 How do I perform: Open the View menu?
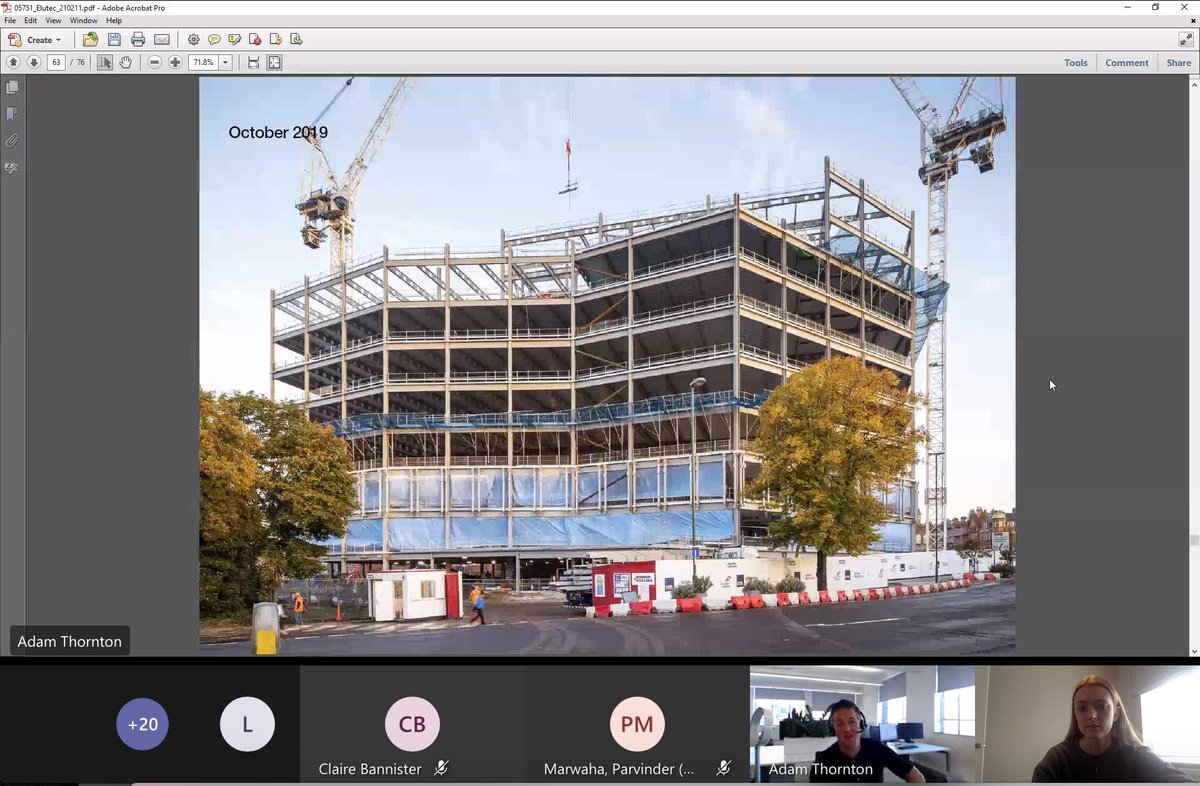(53, 20)
